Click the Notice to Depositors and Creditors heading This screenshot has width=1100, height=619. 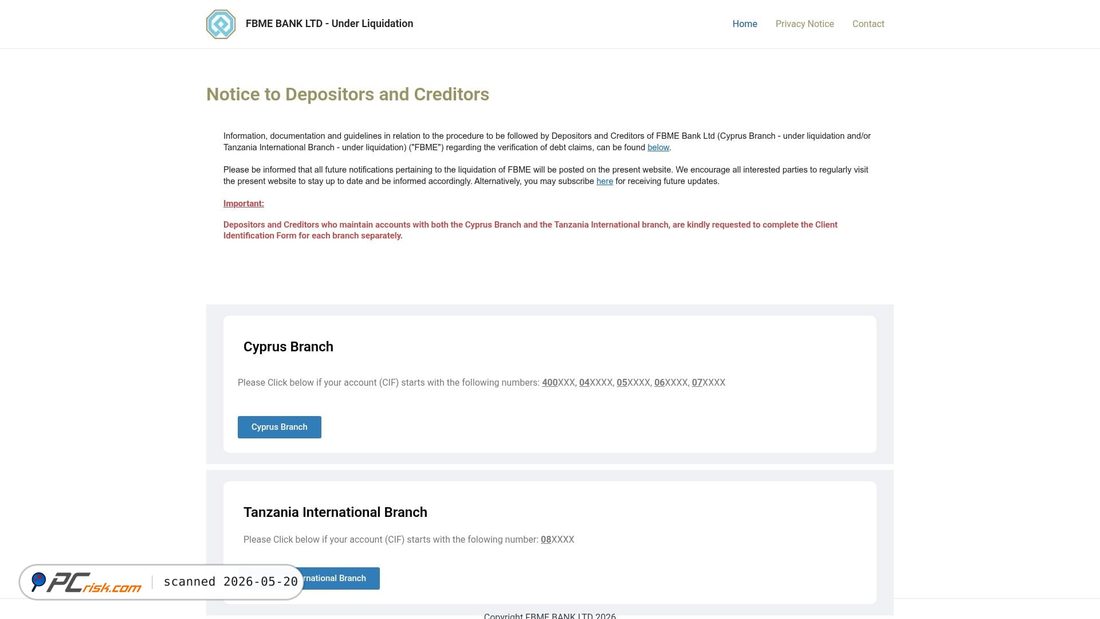point(347,94)
